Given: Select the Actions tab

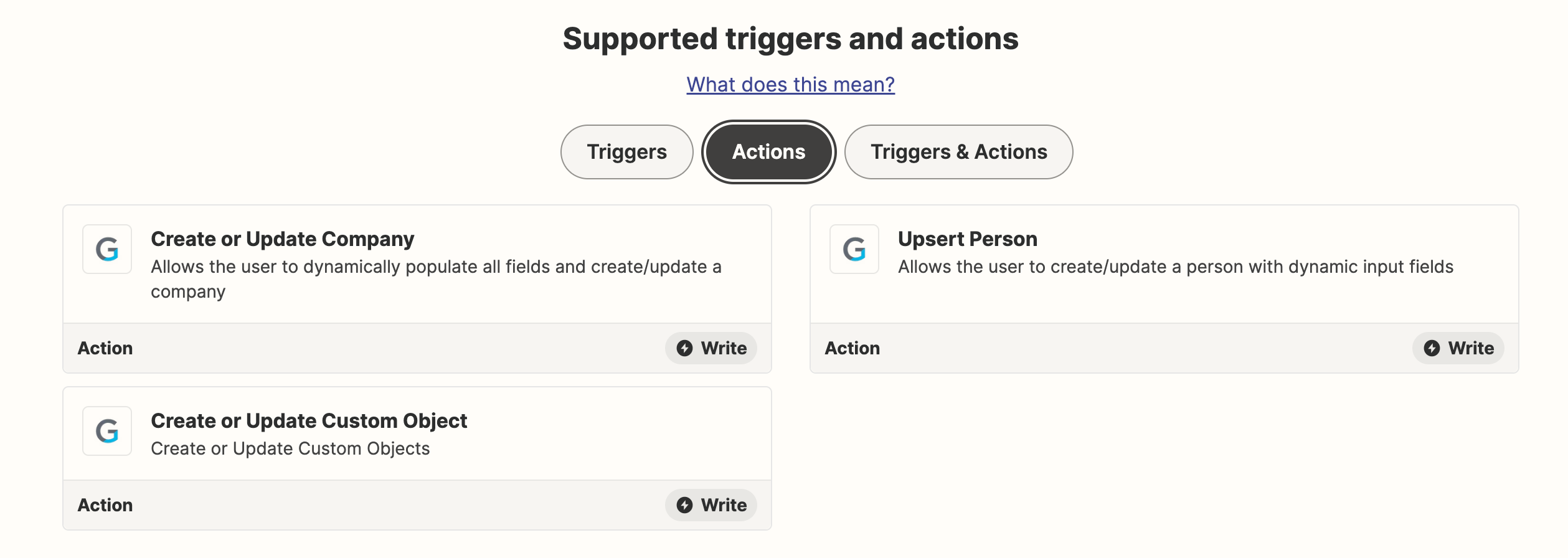Looking at the screenshot, I should [x=768, y=152].
